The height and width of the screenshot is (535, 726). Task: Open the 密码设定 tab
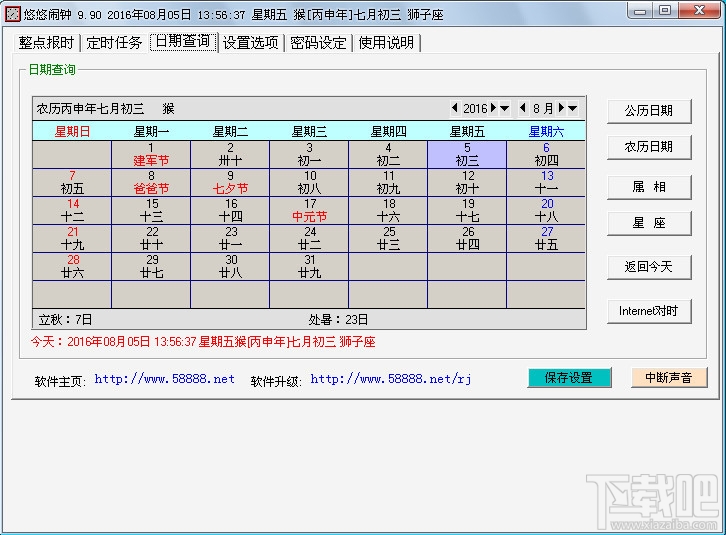click(318, 43)
